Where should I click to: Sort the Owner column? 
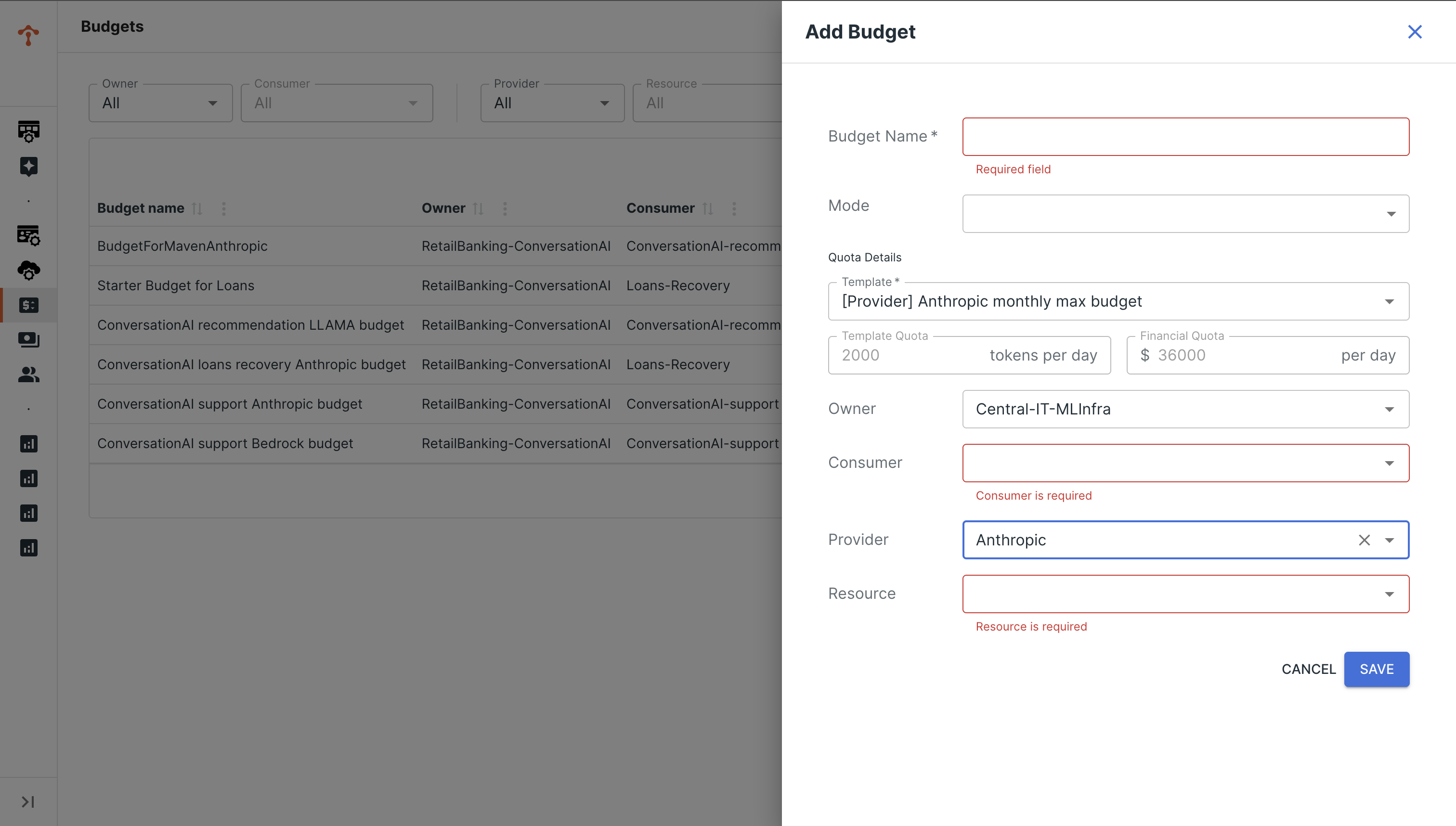(478, 208)
